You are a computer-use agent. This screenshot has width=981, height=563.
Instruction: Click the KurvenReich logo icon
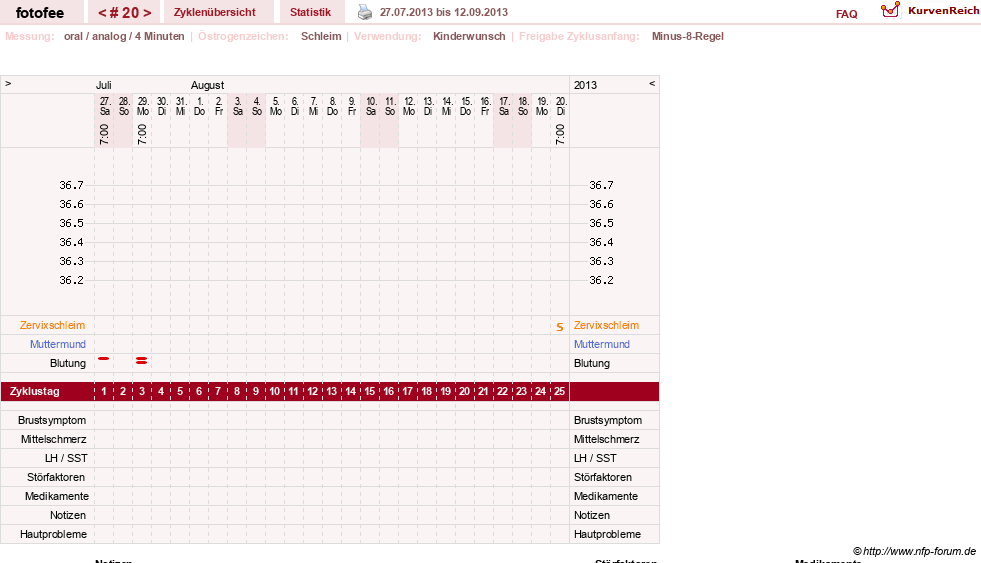[890, 10]
